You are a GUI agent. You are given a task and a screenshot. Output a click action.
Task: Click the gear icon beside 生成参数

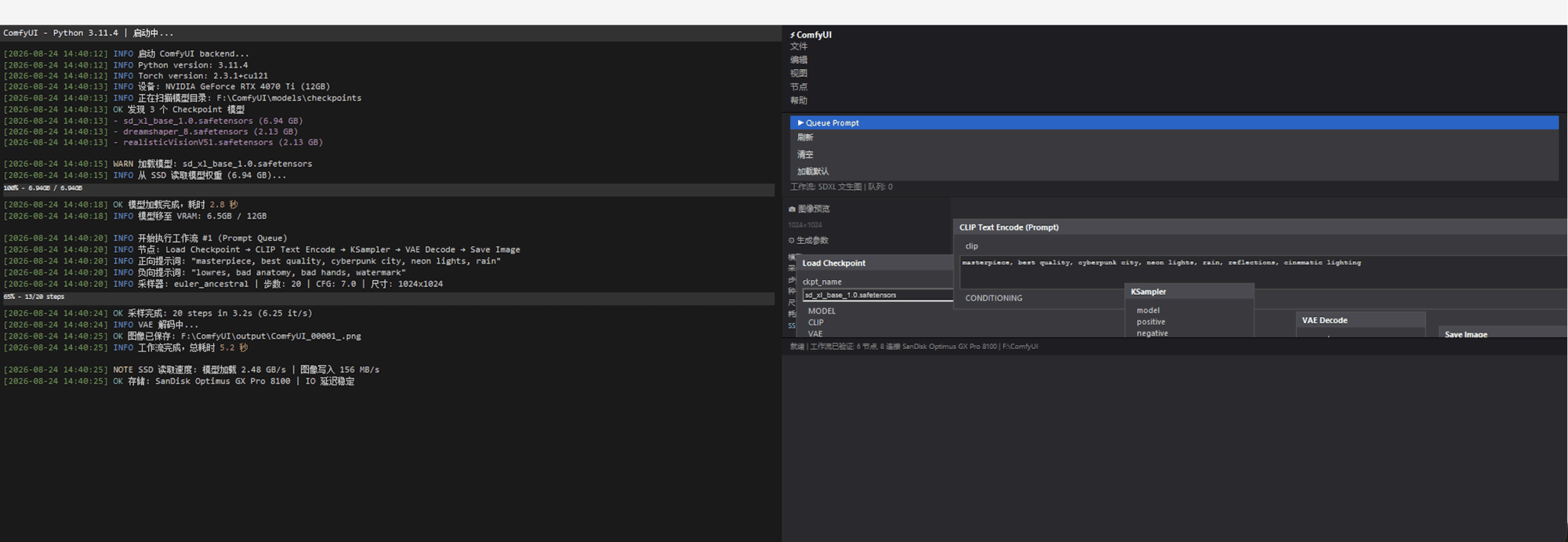(792, 241)
